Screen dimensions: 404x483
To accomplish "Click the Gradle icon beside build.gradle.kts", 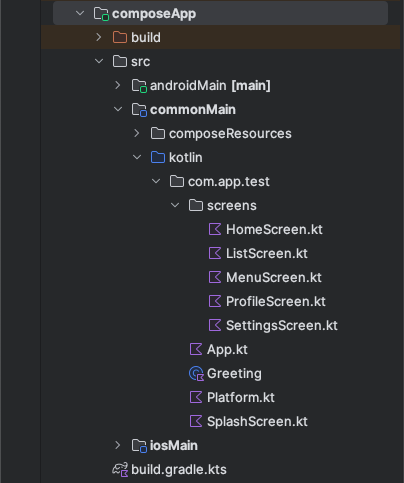I will coord(120,470).
